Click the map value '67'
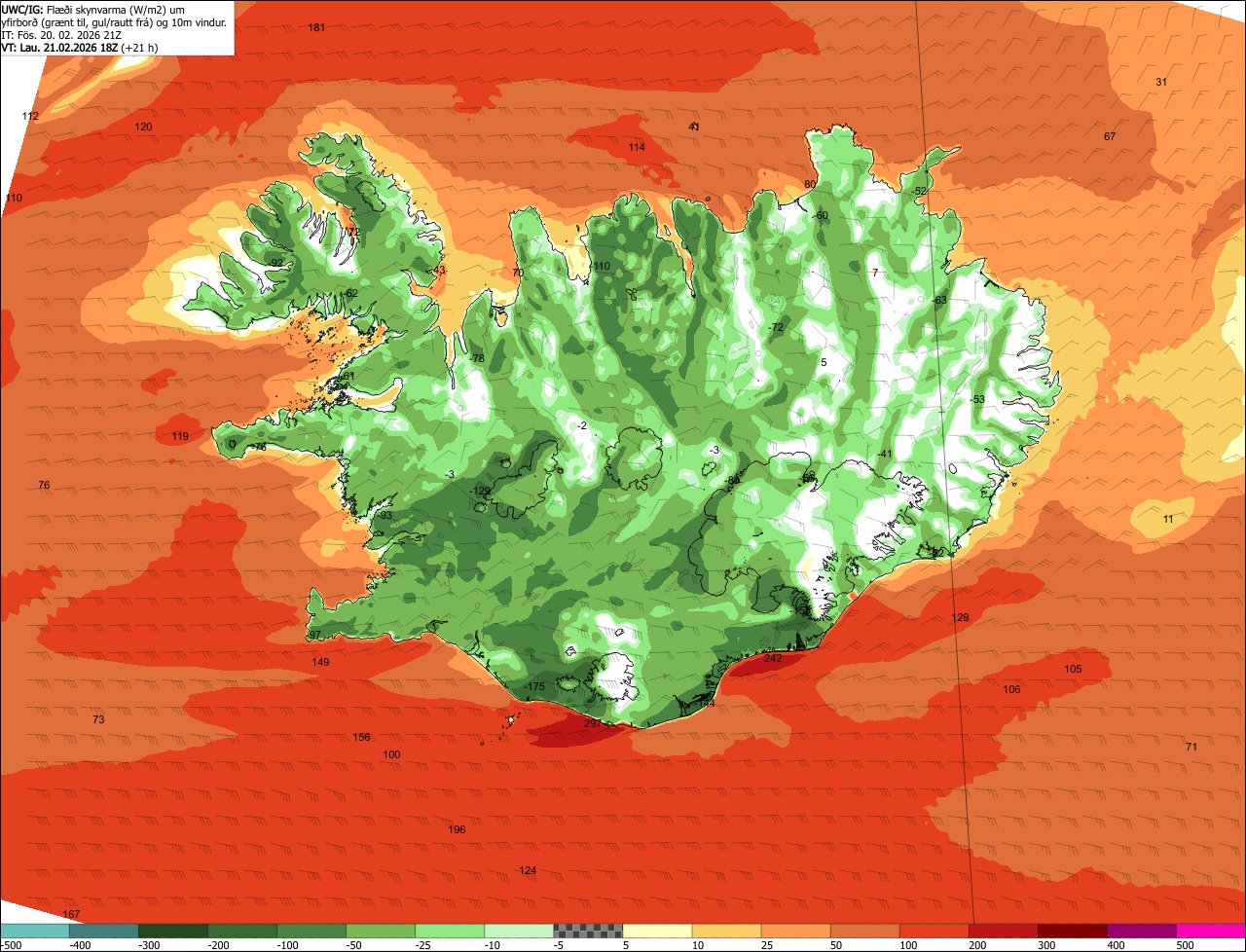Viewport: 1246px width, 952px height. tap(1110, 136)
